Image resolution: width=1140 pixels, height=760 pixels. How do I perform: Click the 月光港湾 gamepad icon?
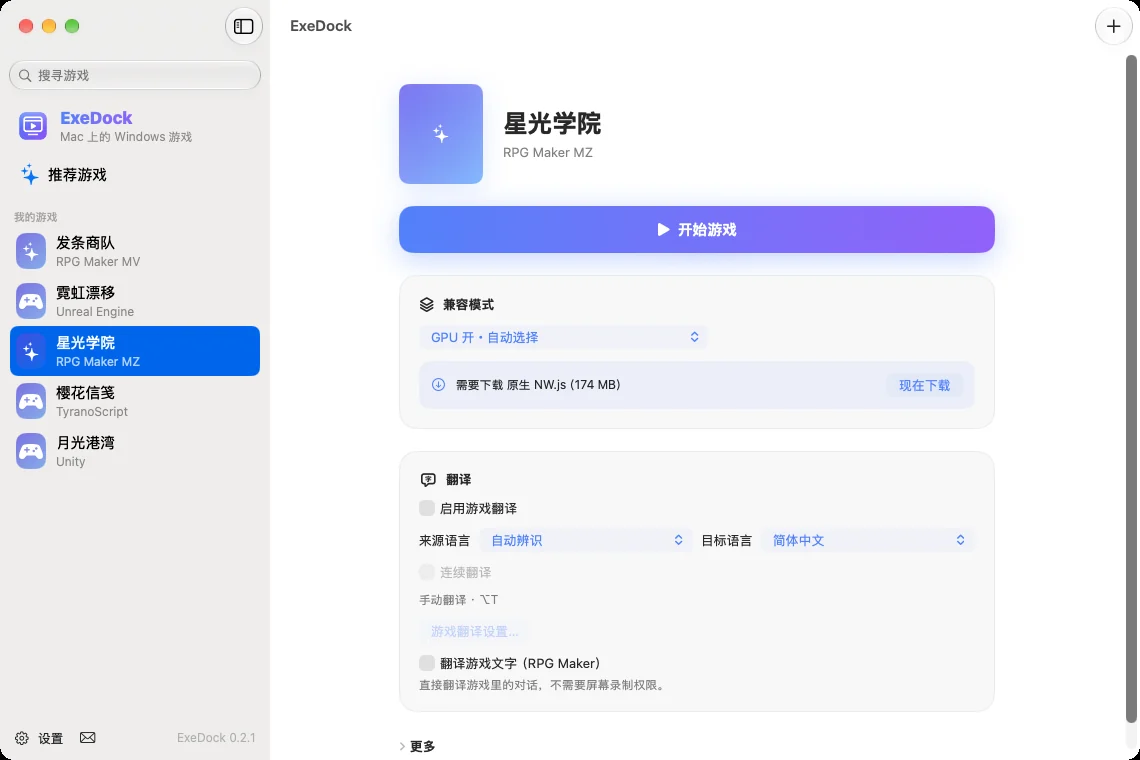click(31, 451)
